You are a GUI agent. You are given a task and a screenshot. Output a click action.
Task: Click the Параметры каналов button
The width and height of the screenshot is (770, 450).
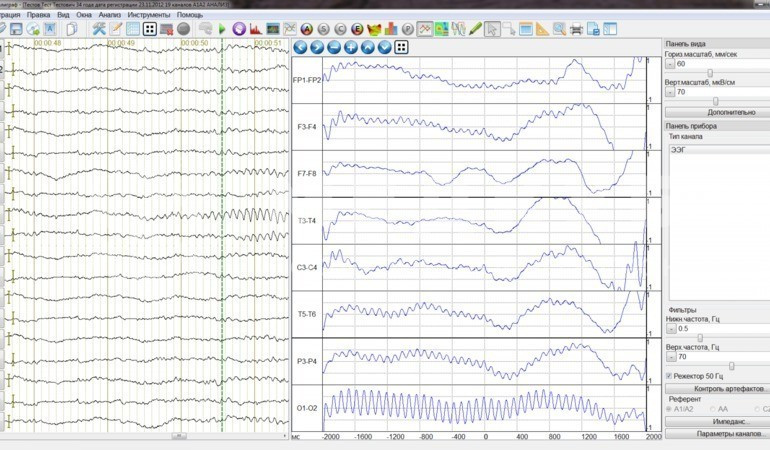718,434
